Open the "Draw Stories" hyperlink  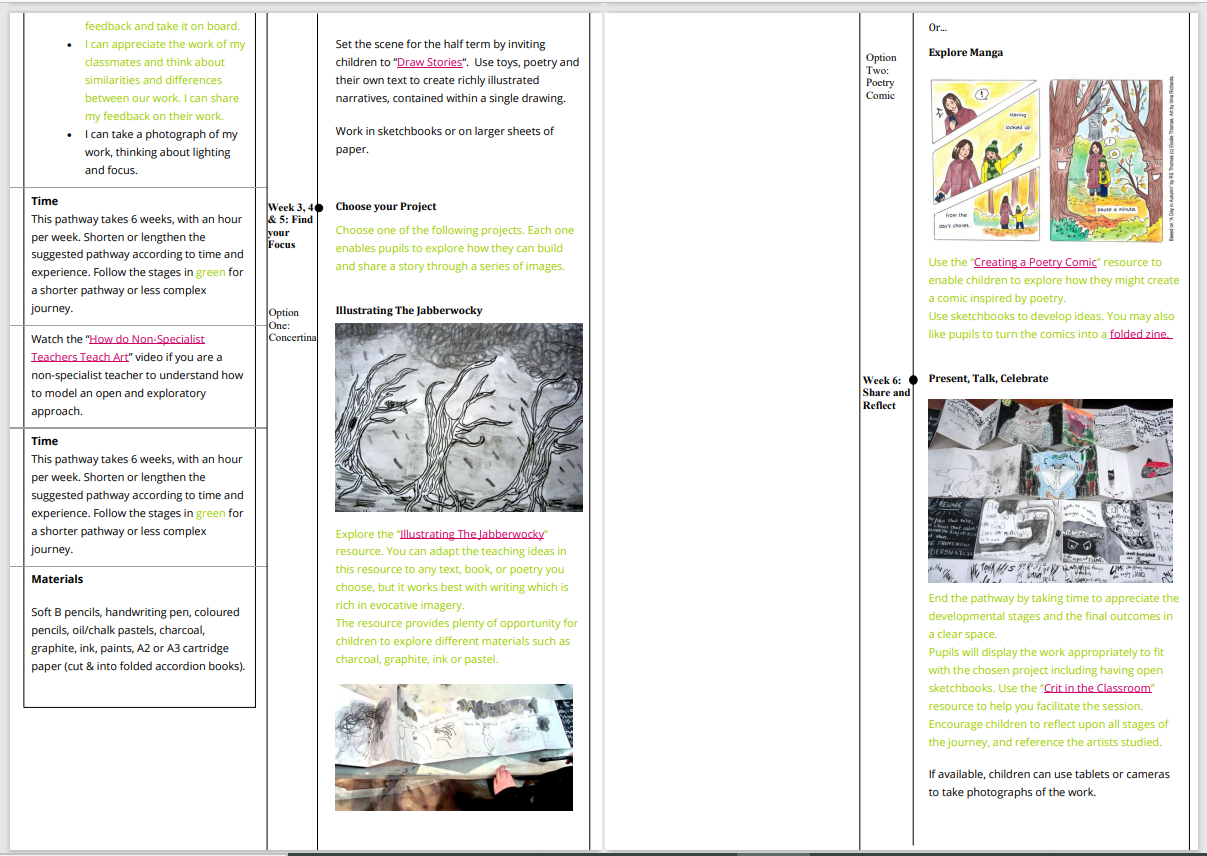[429, 62]
